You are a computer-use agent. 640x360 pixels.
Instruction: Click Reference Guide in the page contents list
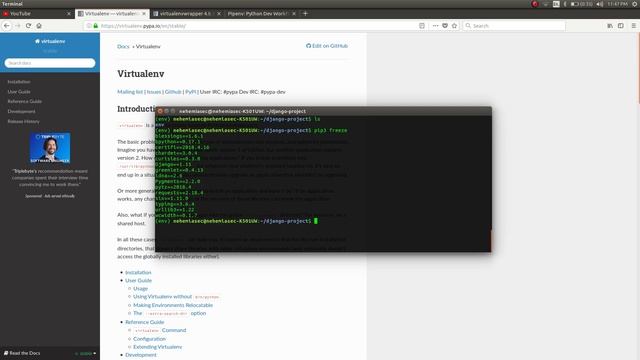point(144,322)
